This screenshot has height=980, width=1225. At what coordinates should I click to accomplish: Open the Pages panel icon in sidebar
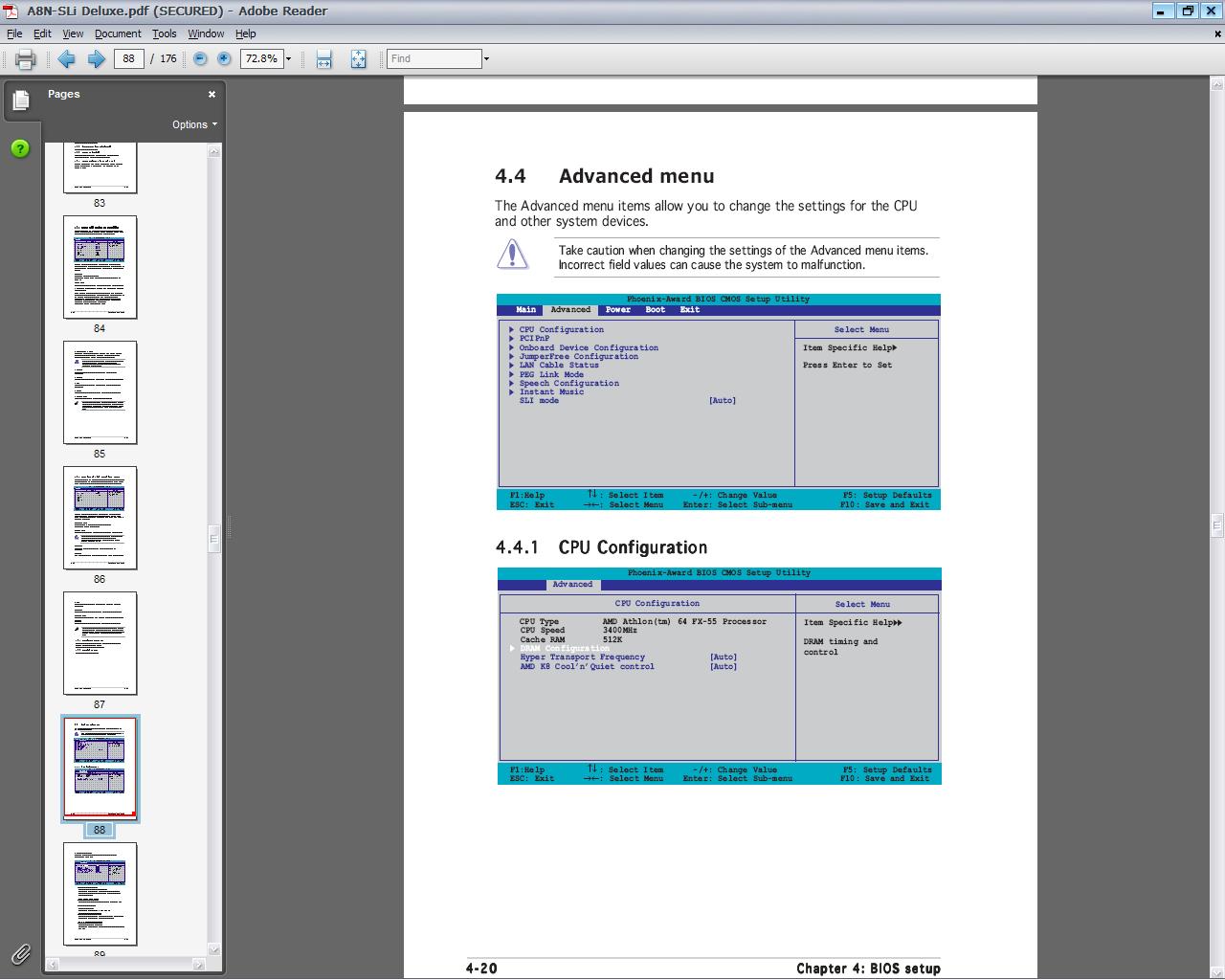click(x=20, y=100)
